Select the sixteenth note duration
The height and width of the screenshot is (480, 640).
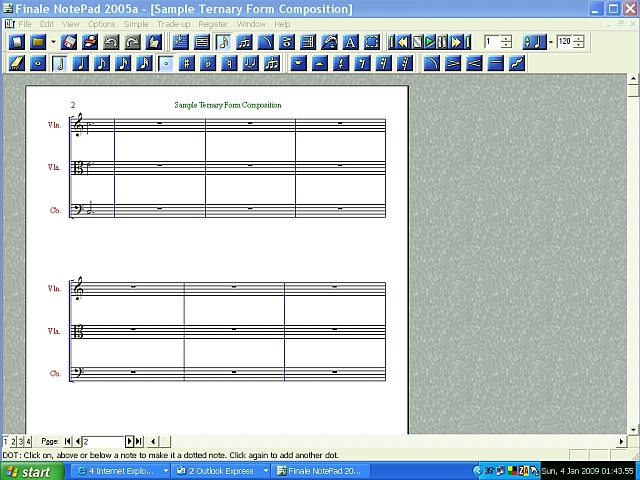pos(123,64)
